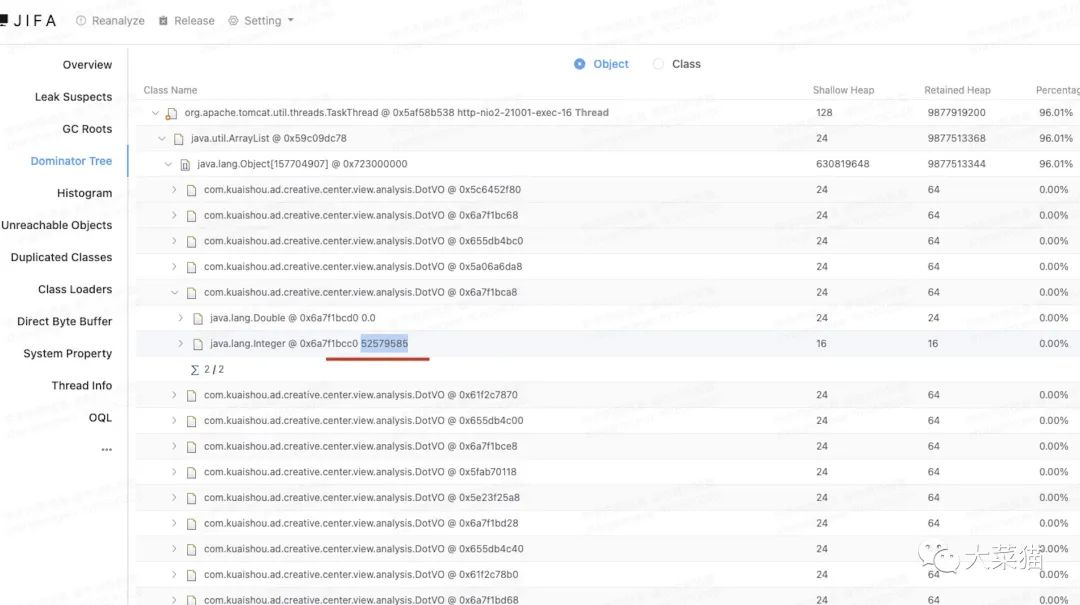1080x605 pixels.
Task: Click file icon of DotVO @ 0x61f2c78b0
Action: (x=191, y=575)
